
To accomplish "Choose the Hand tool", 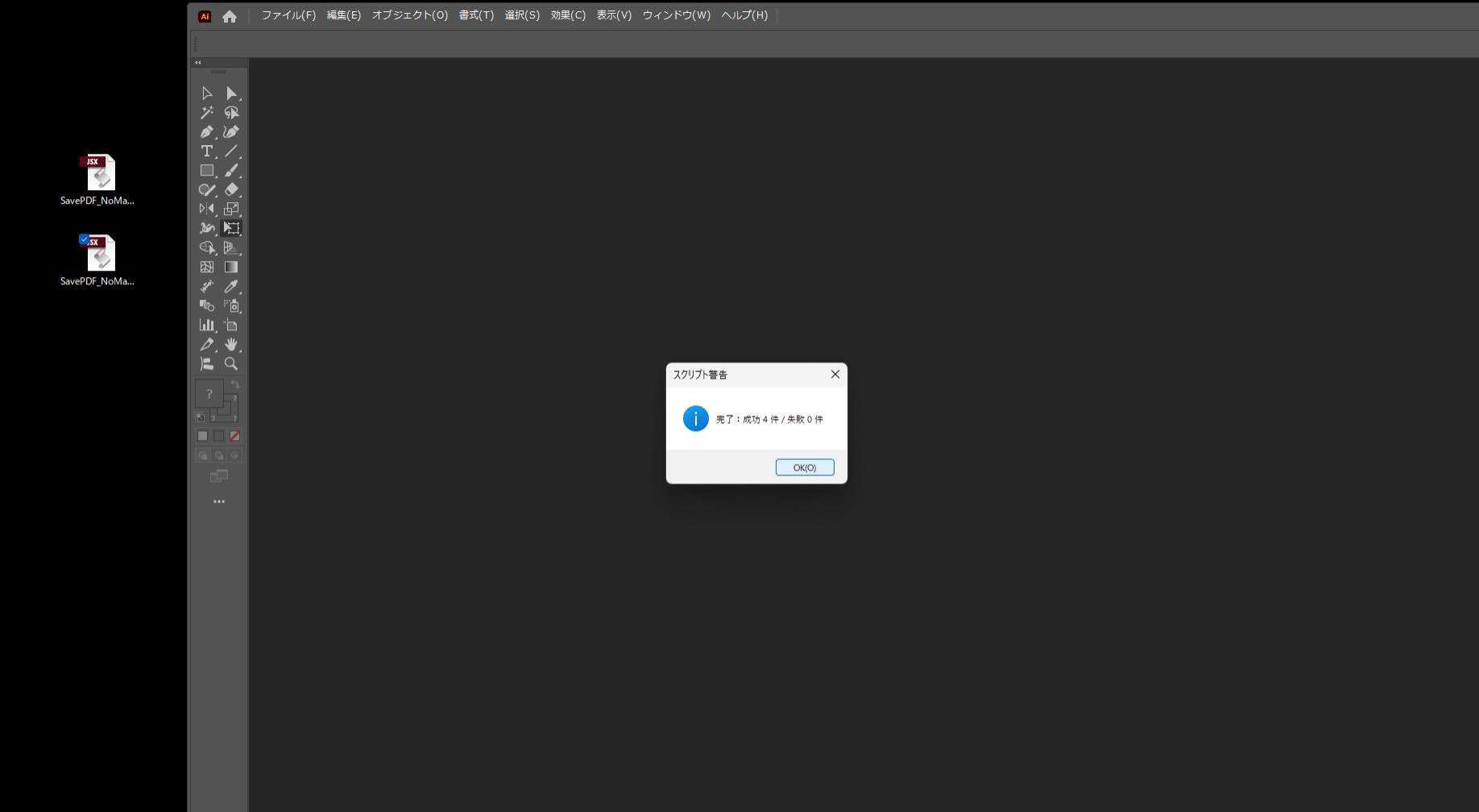I will [231, 345].
